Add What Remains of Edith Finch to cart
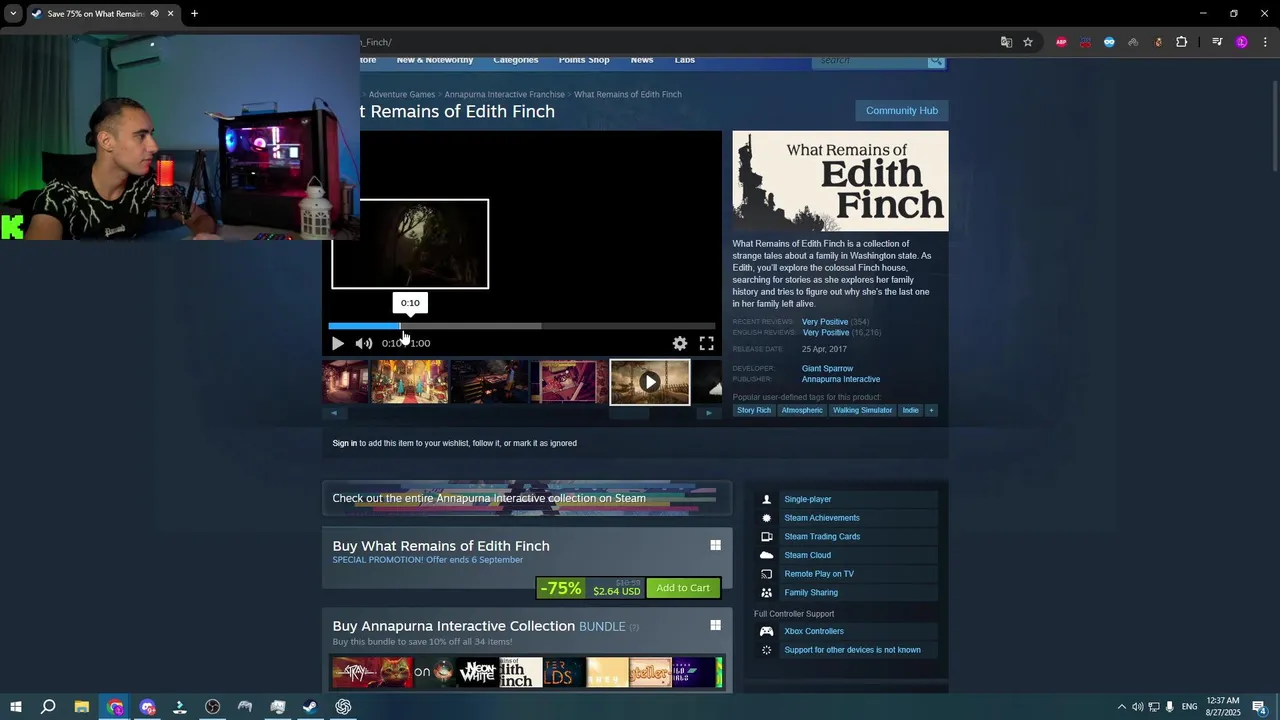The width and height of the screenshot is (1280, 720). pyautogui.click(x=683, y=588)
